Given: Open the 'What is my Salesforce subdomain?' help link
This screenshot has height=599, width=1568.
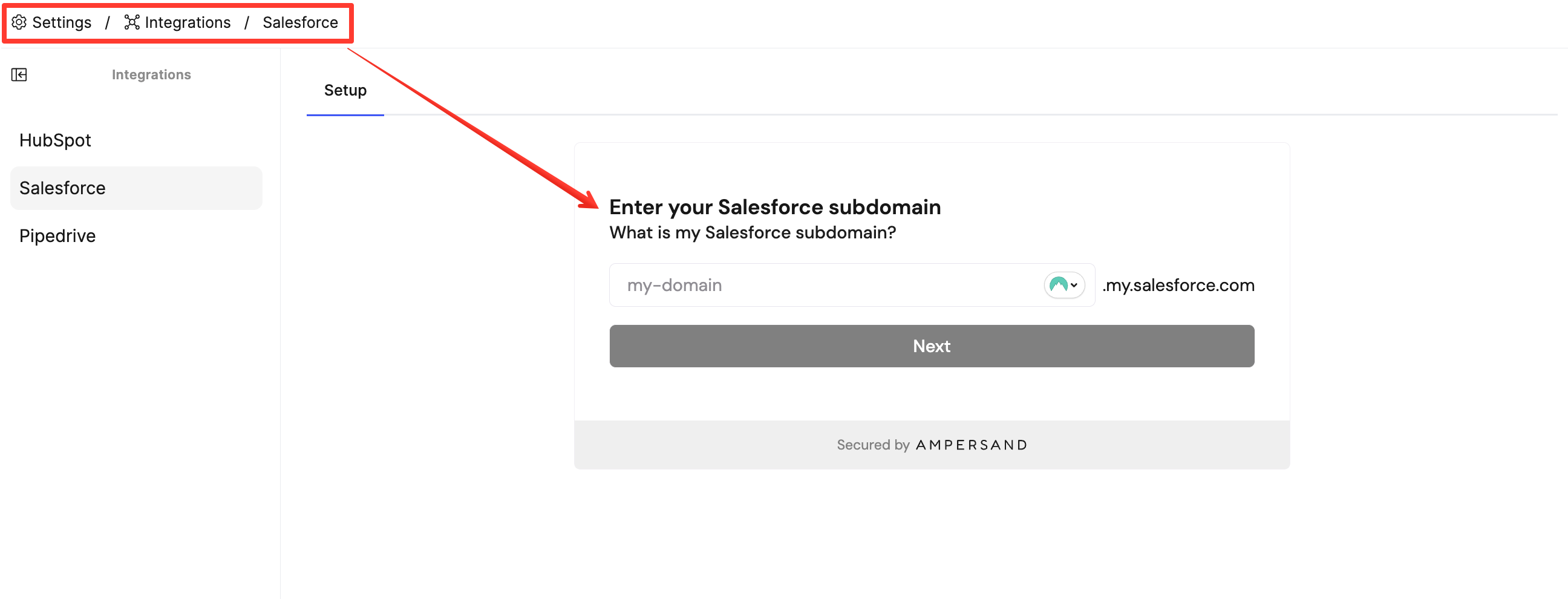Looking at the screenshot, I should [x=753, y=232].
